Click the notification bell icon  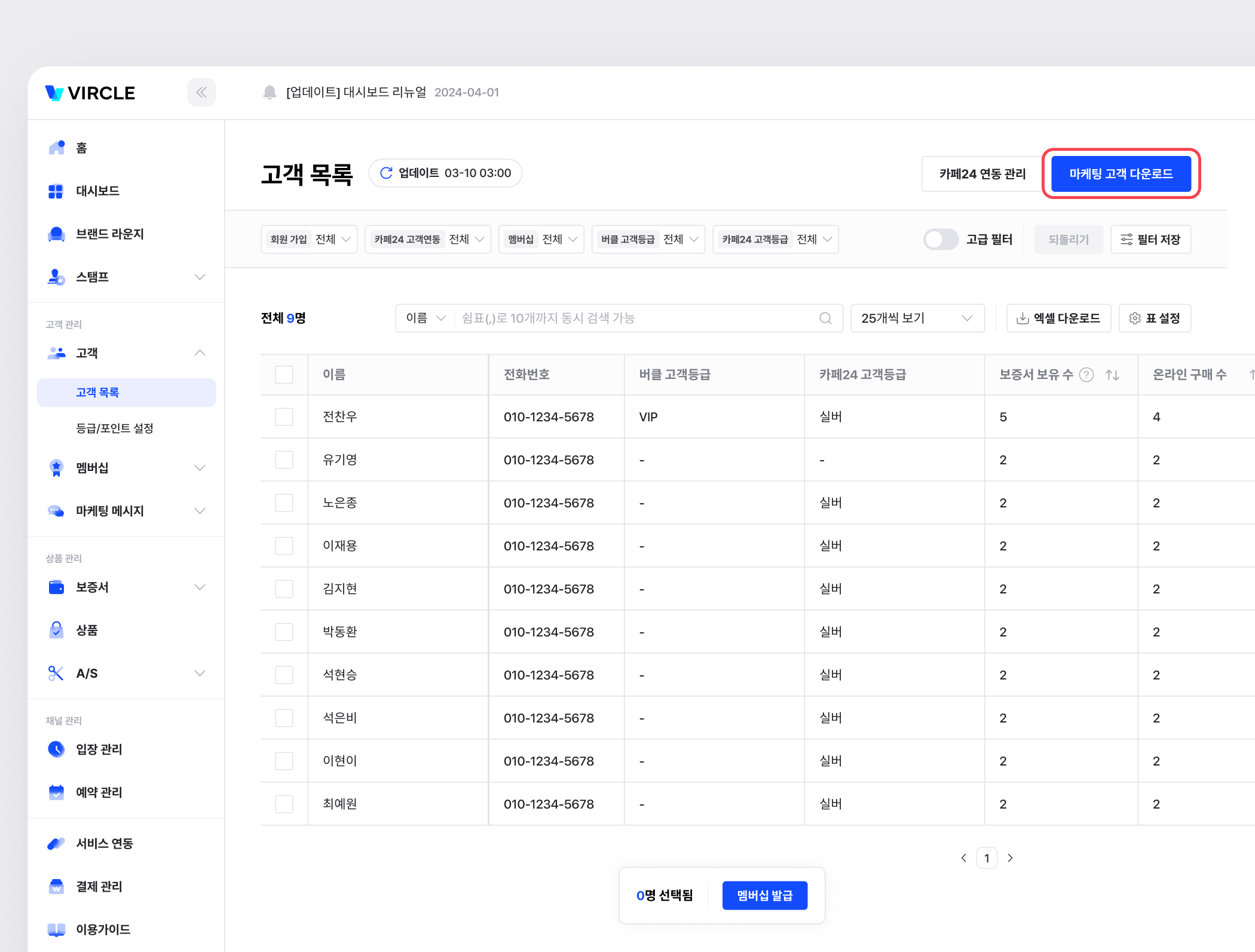click(270, 92)
